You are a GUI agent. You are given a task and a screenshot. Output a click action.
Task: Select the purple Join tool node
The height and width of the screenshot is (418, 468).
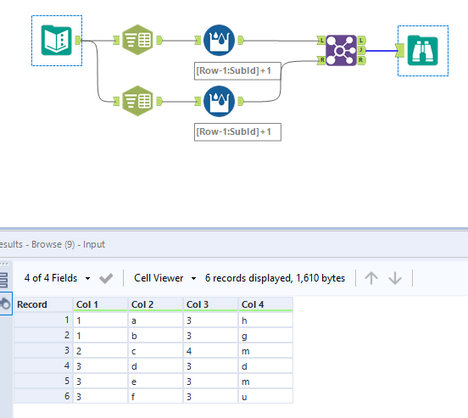(341, 51)
